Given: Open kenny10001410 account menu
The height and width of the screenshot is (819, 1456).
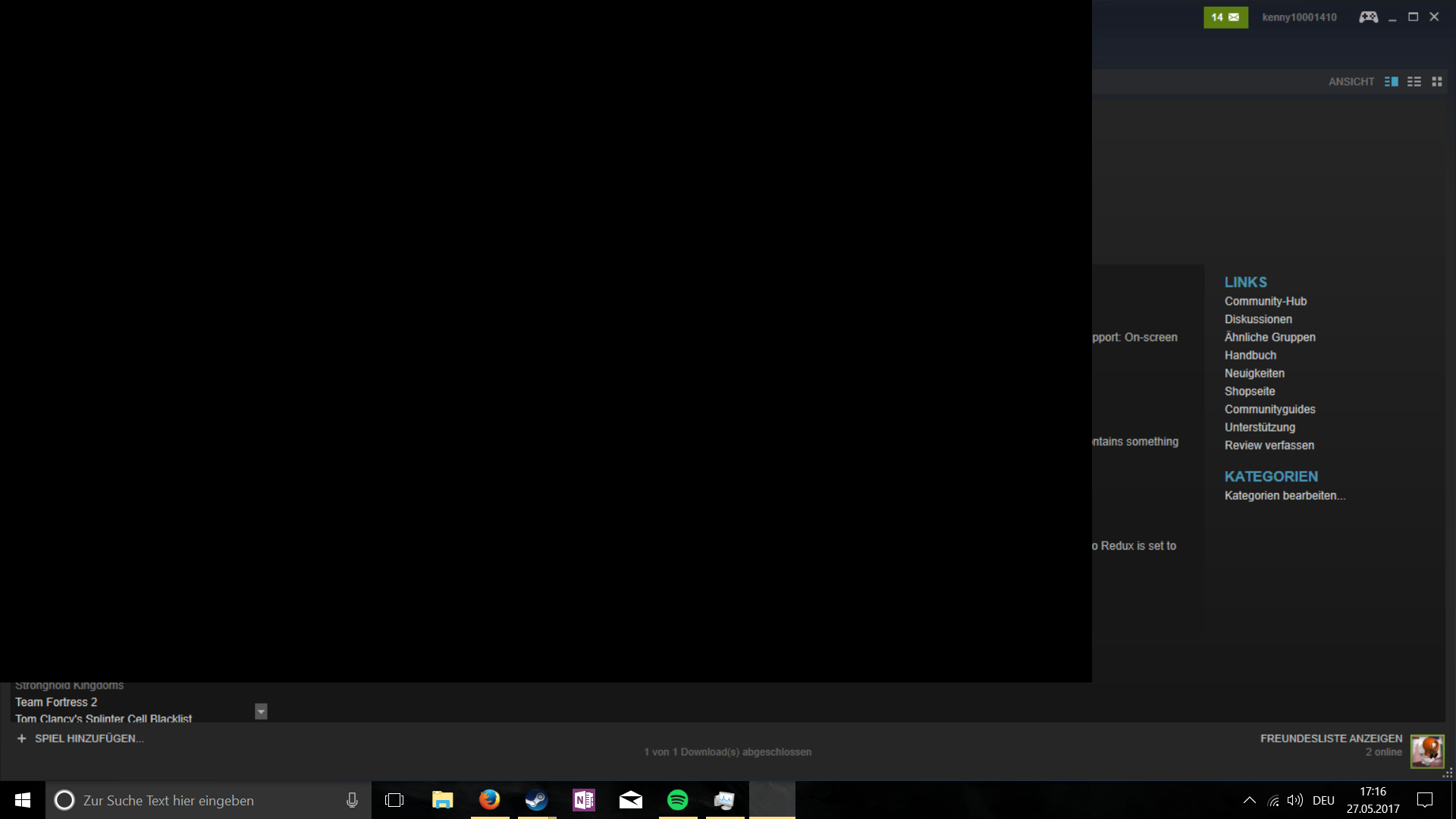Looking at the screenshot, I should (1299, 17).
